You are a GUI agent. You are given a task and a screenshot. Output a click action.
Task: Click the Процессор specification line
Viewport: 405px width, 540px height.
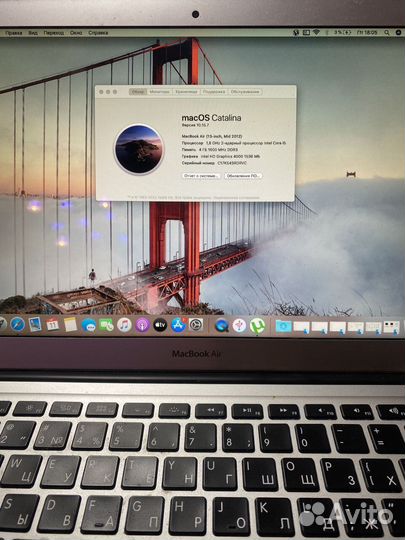[x=233, y=143]
